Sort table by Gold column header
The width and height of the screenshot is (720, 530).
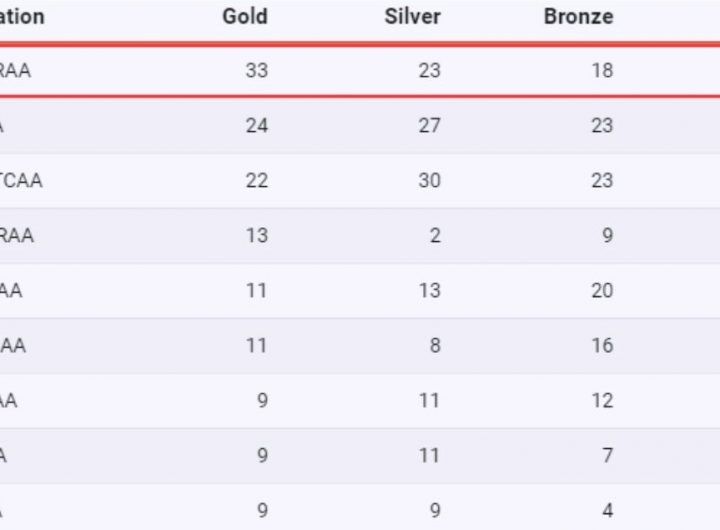(x=245, y=17)
